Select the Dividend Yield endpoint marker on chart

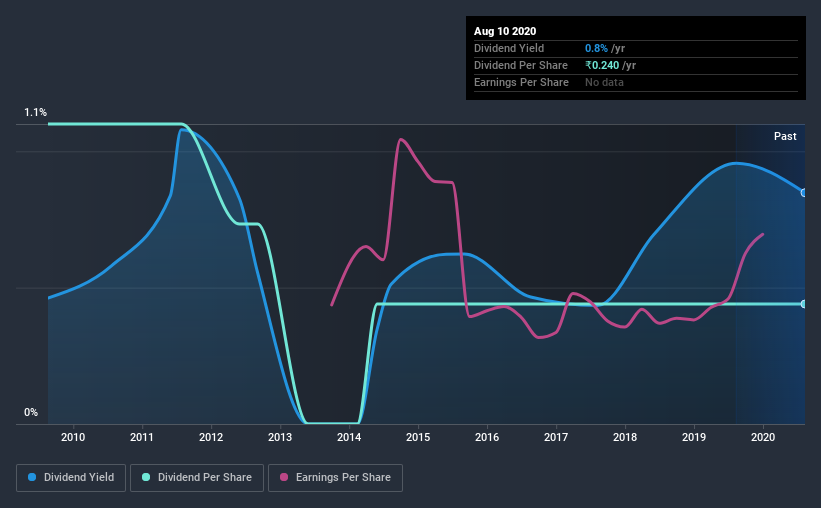804,193
